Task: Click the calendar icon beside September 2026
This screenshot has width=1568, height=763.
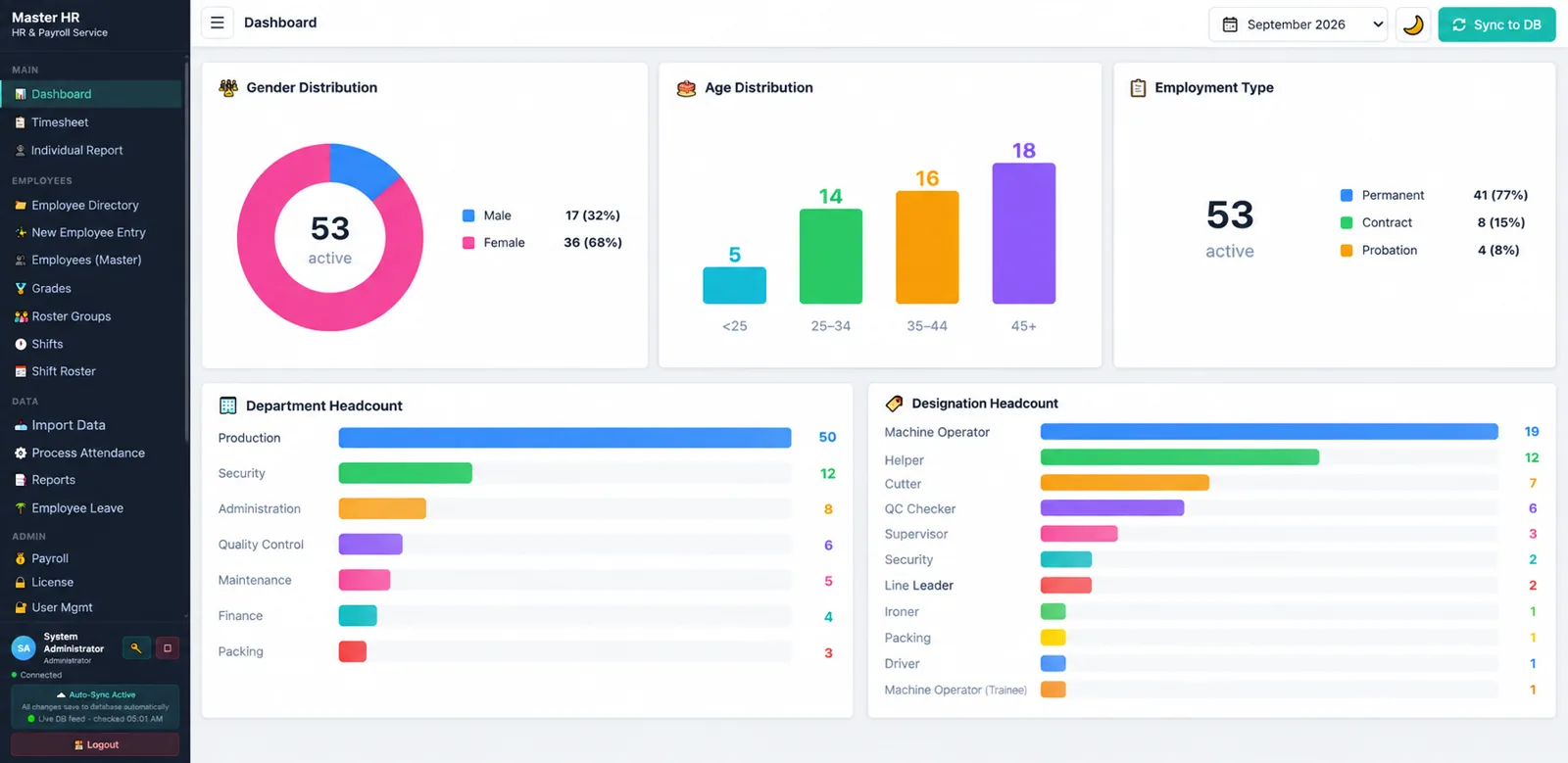Action: 1230,24
